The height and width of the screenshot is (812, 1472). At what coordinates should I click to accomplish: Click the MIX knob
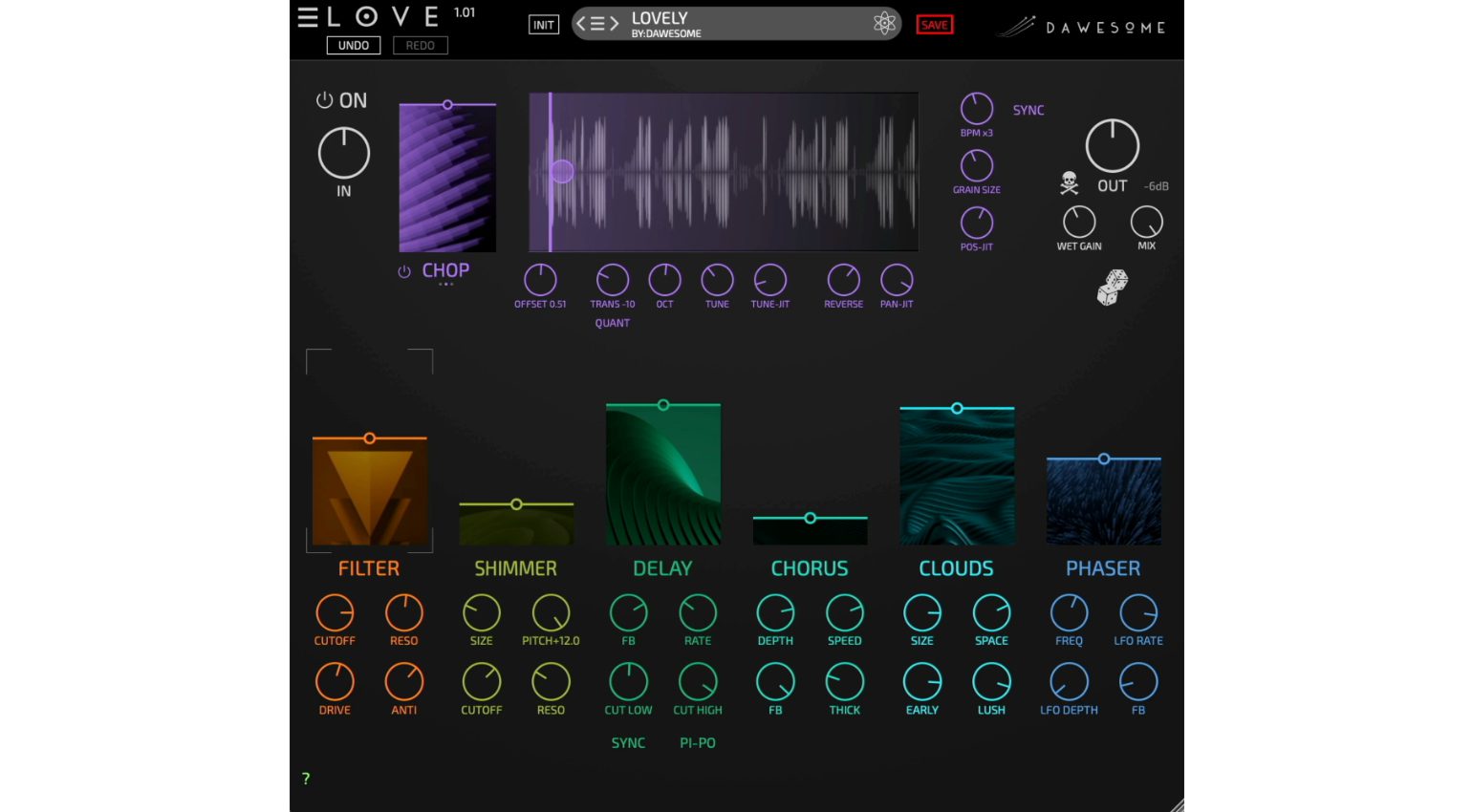(x=1147, y=222)
